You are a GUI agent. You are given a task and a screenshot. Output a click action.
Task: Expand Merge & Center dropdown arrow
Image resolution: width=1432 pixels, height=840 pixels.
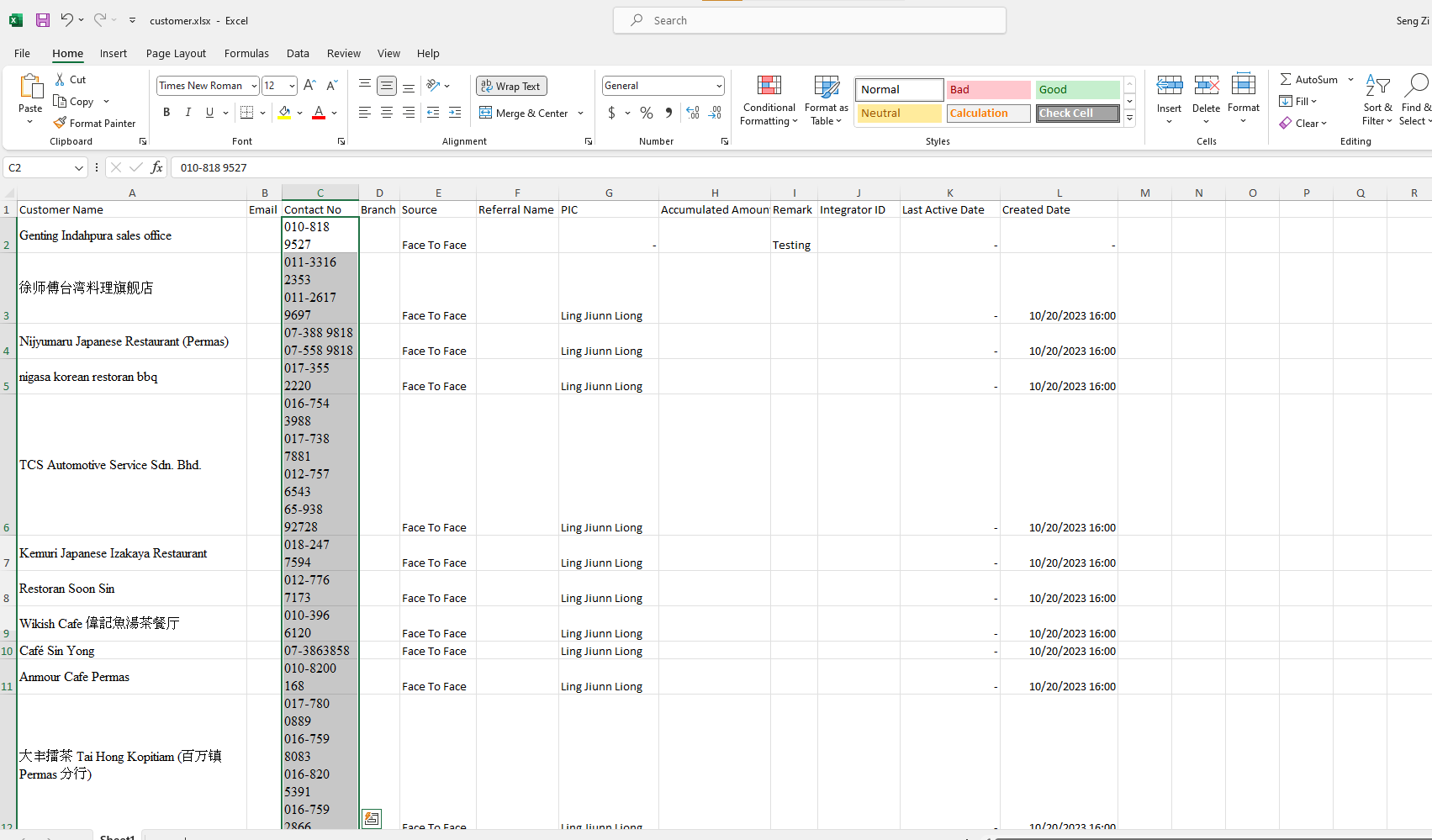(580, 113)
